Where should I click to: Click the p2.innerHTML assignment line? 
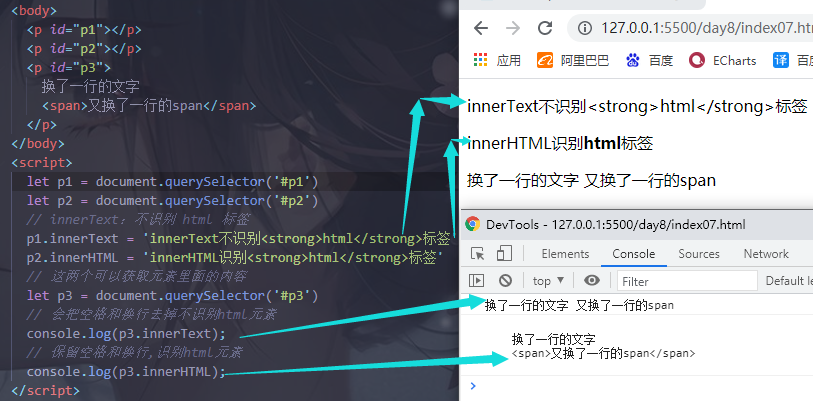[x=235, y=257]
